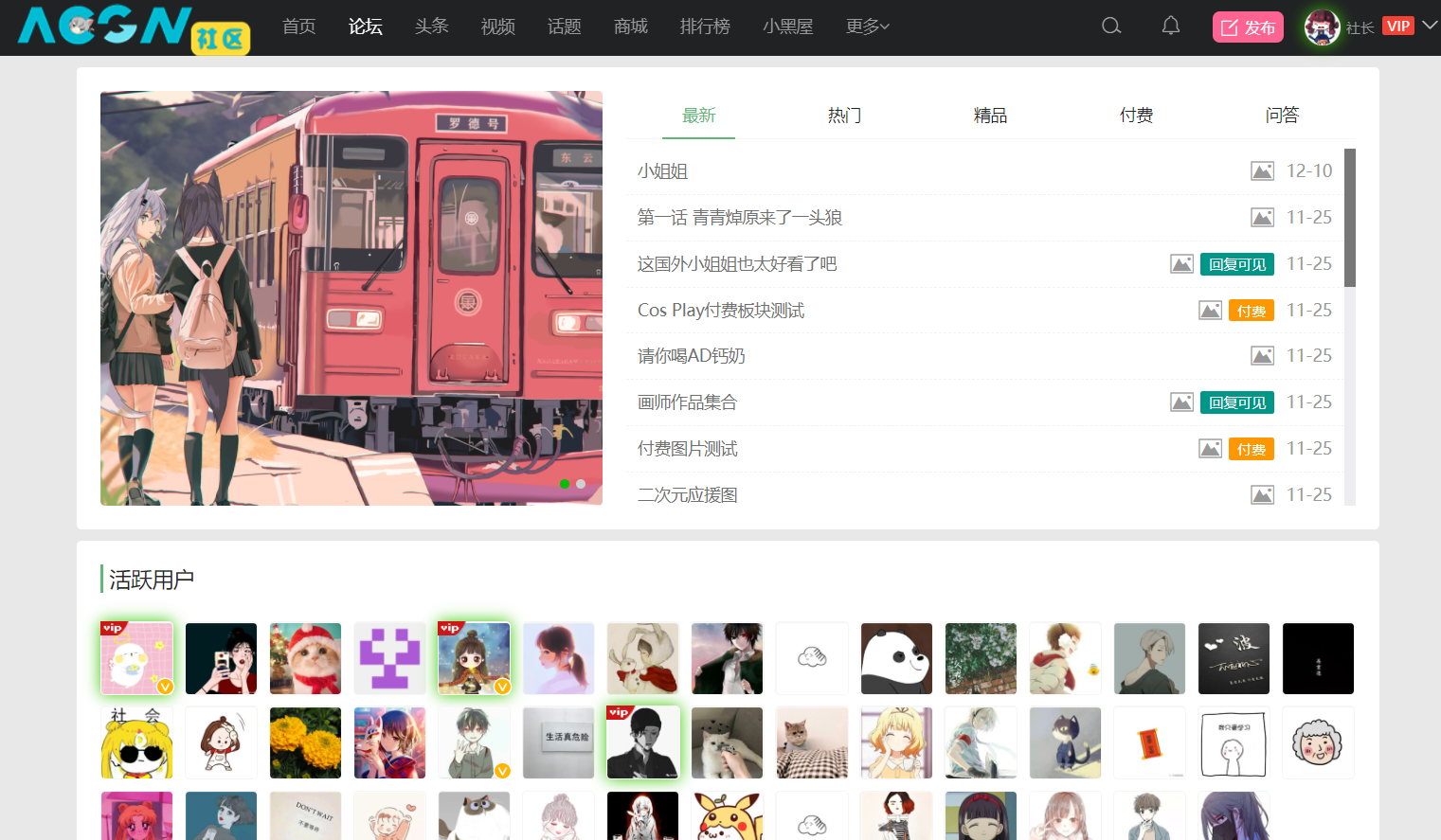Click the pink 发布 button
Screen dimensions: 1441x840
point(1248,27)
